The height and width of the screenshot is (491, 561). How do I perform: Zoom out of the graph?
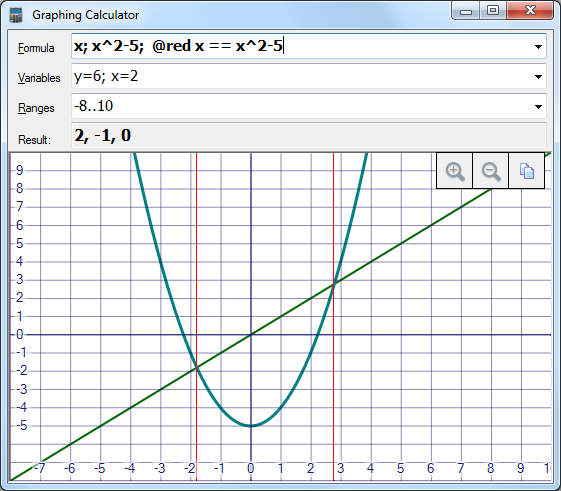pos(491,171)
